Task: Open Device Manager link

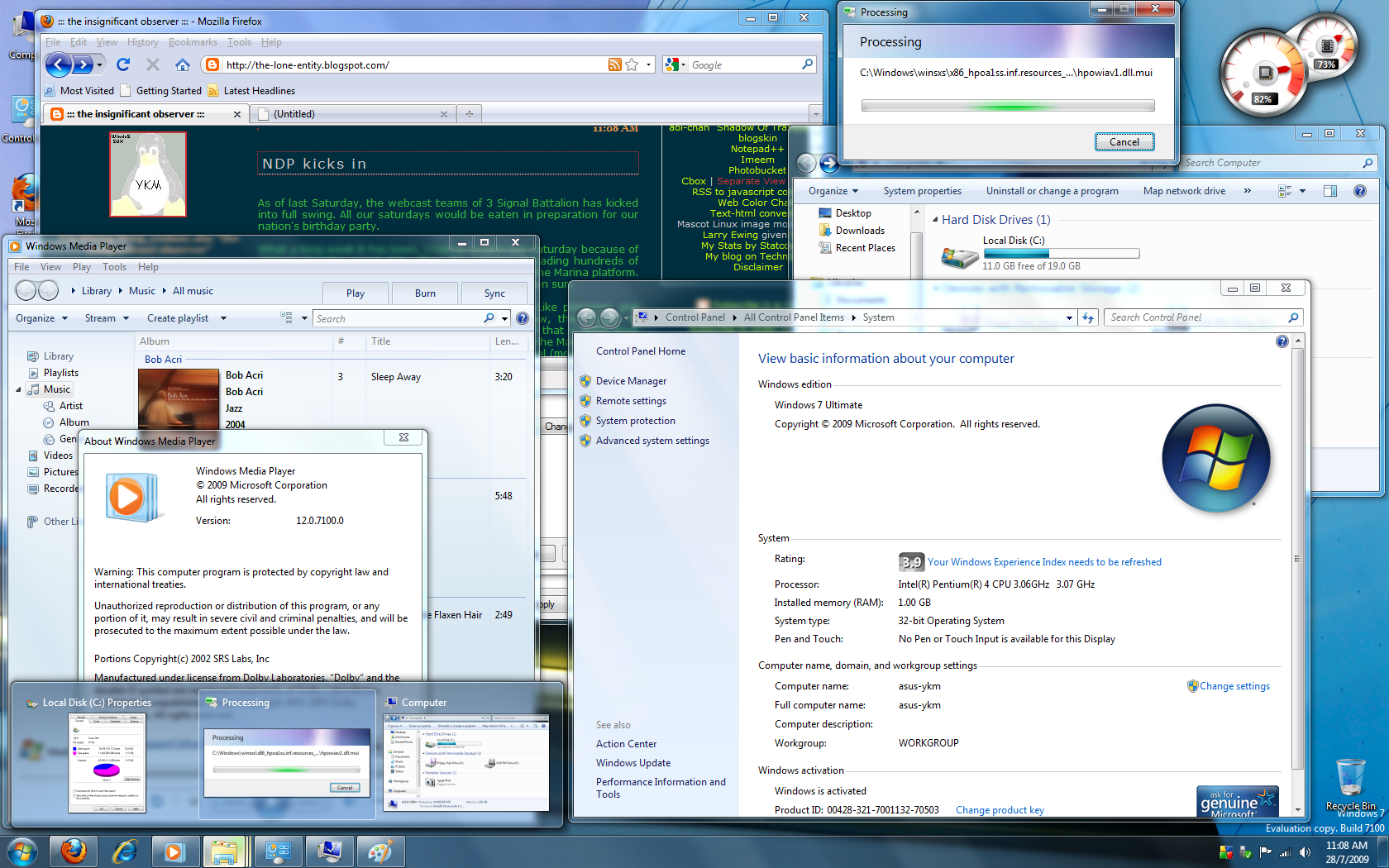Action: tap(631, 381)
